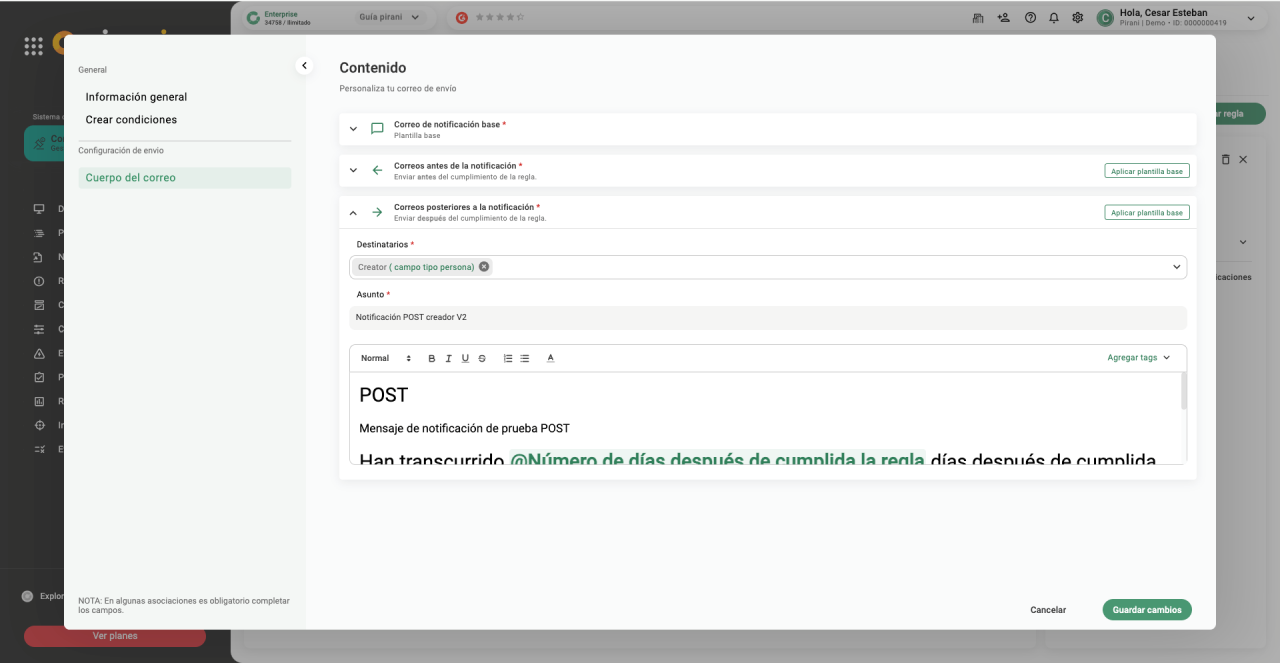Open the Destinatarios dropdown
Image resolution: width=1280 pixels, height=663 pixels.
click(1176, 267)
